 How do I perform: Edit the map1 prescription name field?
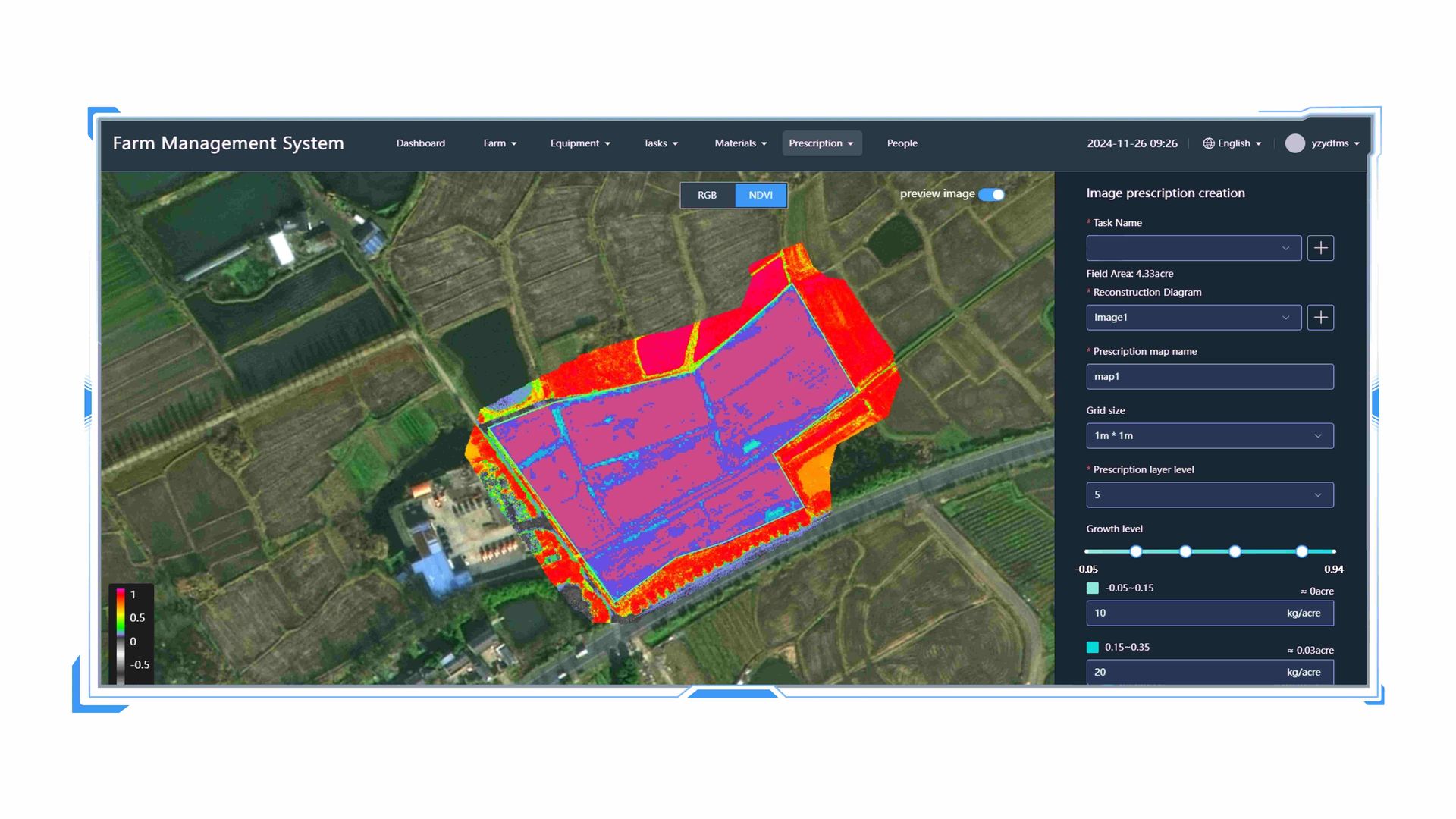click(1209, 376)
